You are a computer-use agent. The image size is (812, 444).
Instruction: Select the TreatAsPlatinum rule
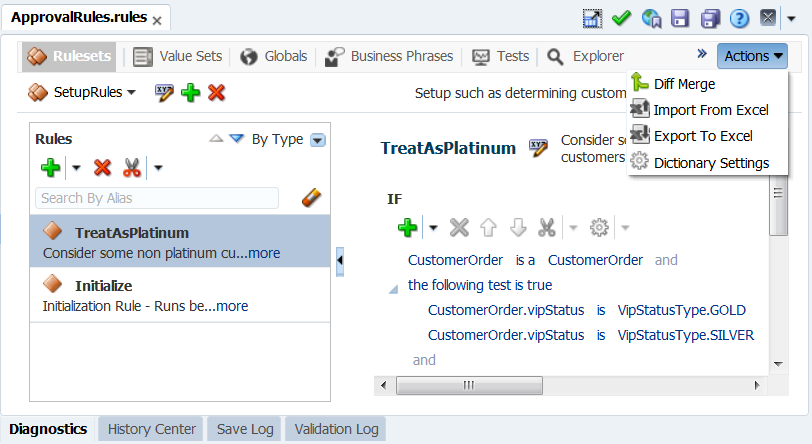coord(180,241)
